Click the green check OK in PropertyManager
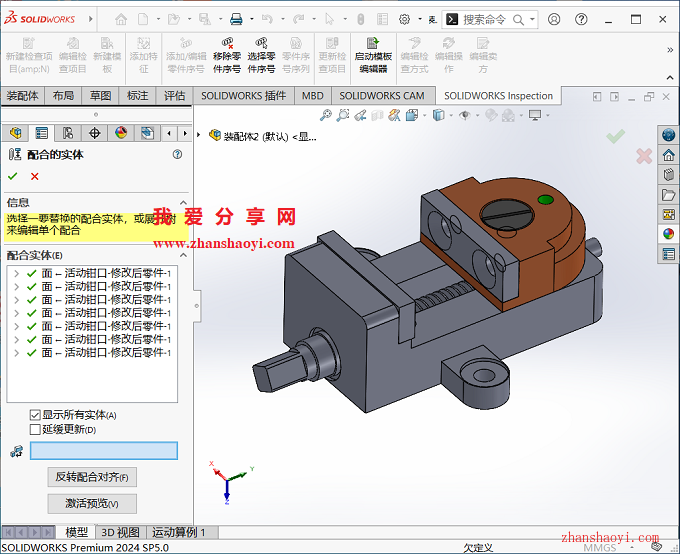 [x=13, y=176]
